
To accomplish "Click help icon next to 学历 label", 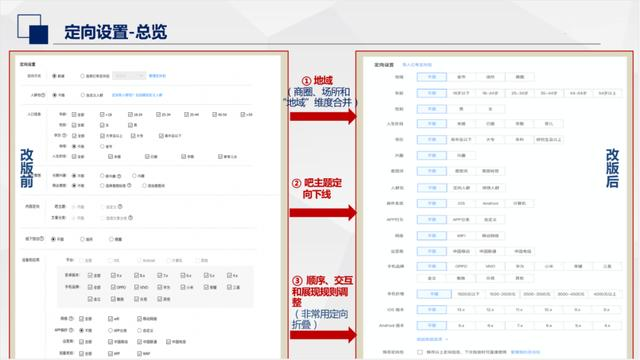I will point(64,135).
